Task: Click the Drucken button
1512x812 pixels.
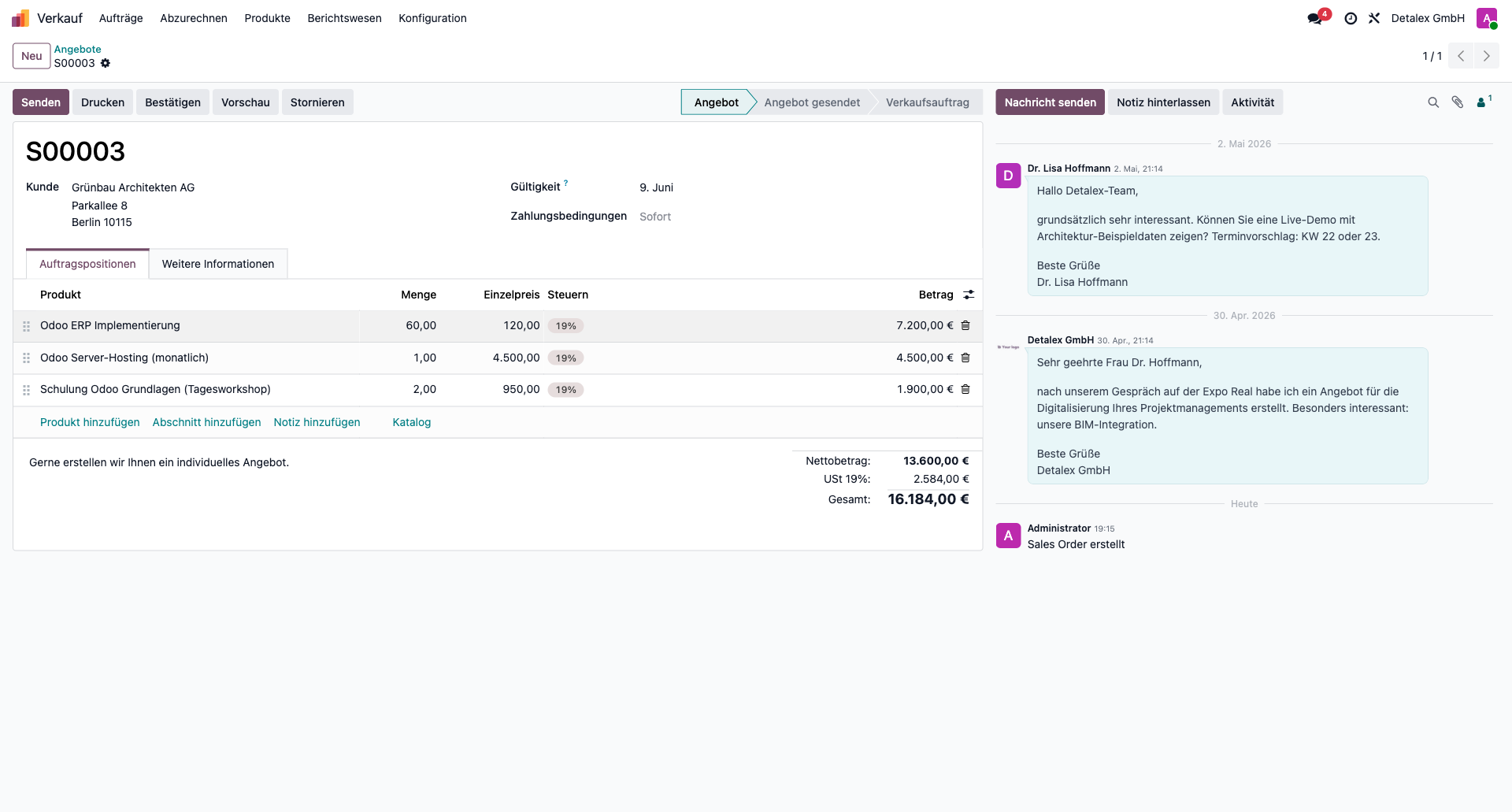Action: pyautogui.click(x=102, y=102)
